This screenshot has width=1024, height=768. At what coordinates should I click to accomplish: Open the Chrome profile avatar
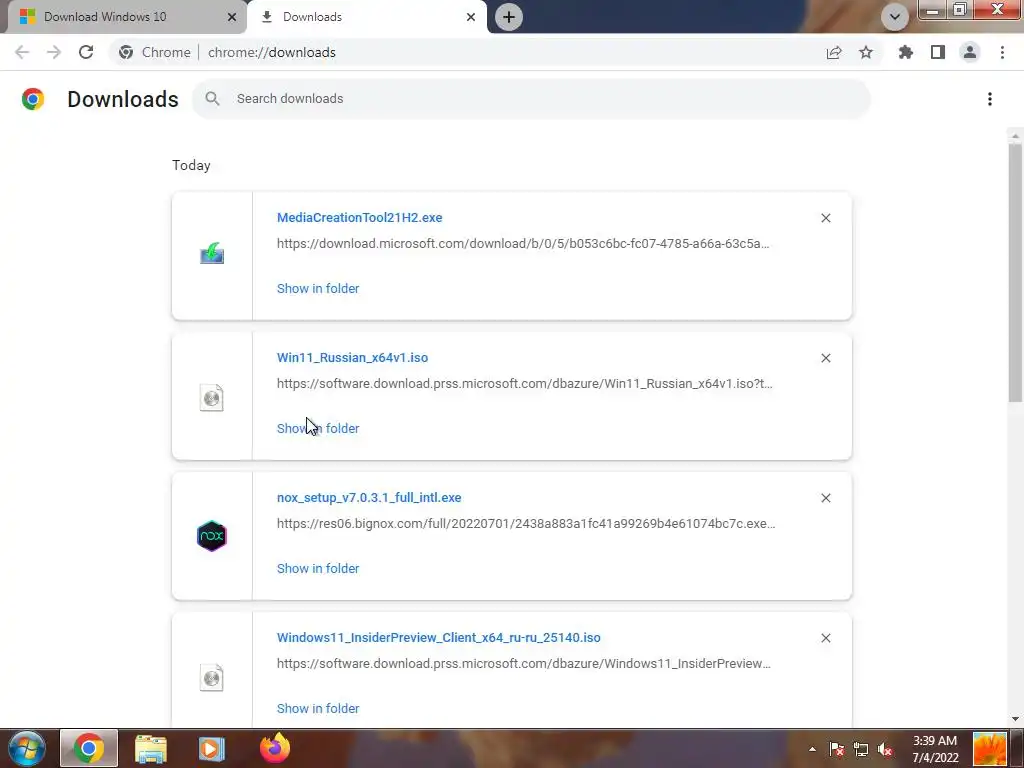point(970,52)
